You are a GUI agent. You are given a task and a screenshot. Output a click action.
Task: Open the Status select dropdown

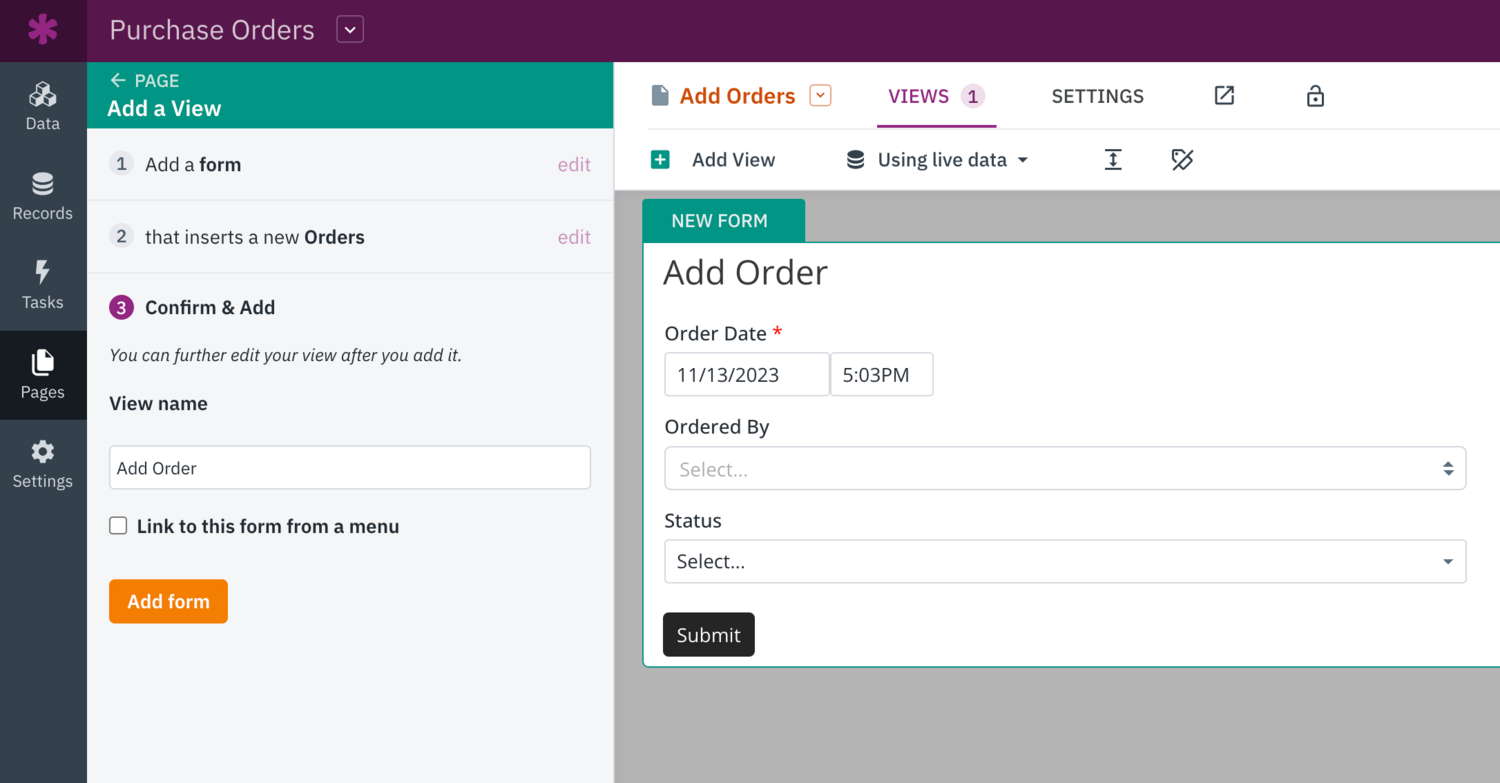(1063, 561)
